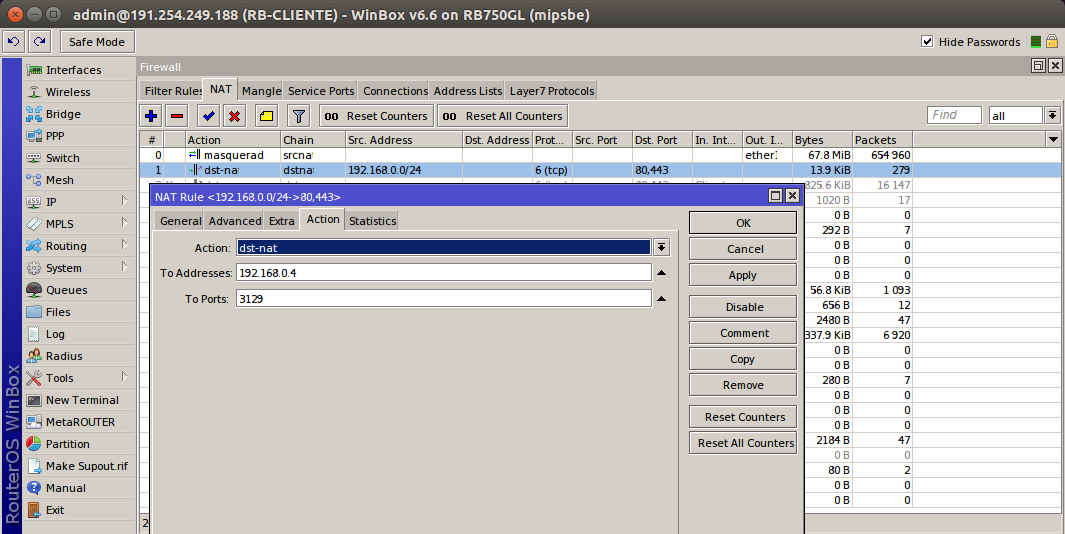Click Reset All Counters in toolbar
The image size is (1065, 534).
(503, 116)
